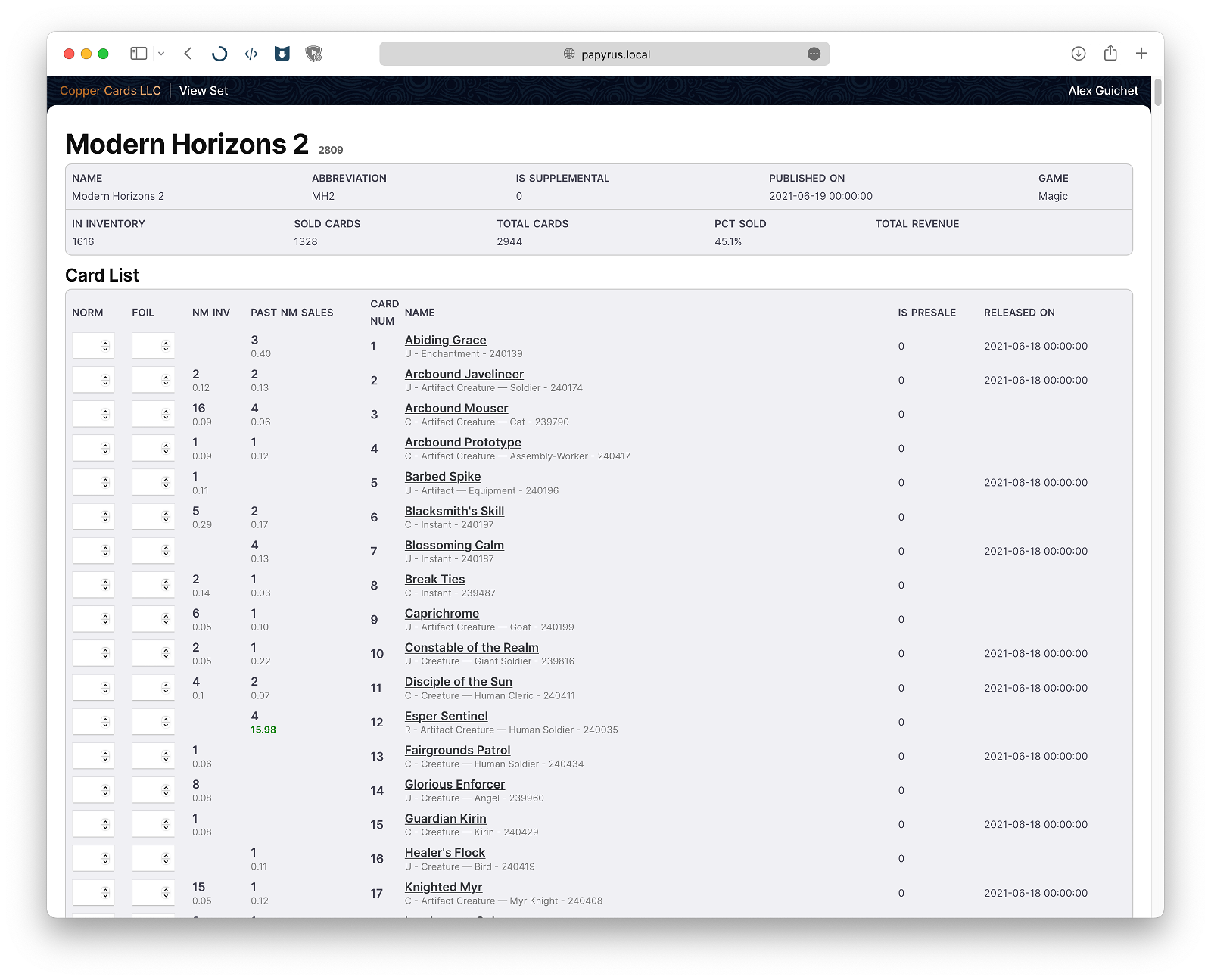Viewport: 1211px width, 980px height.
Task: Open the developer code brackets icon
Action: coord(251,54)
